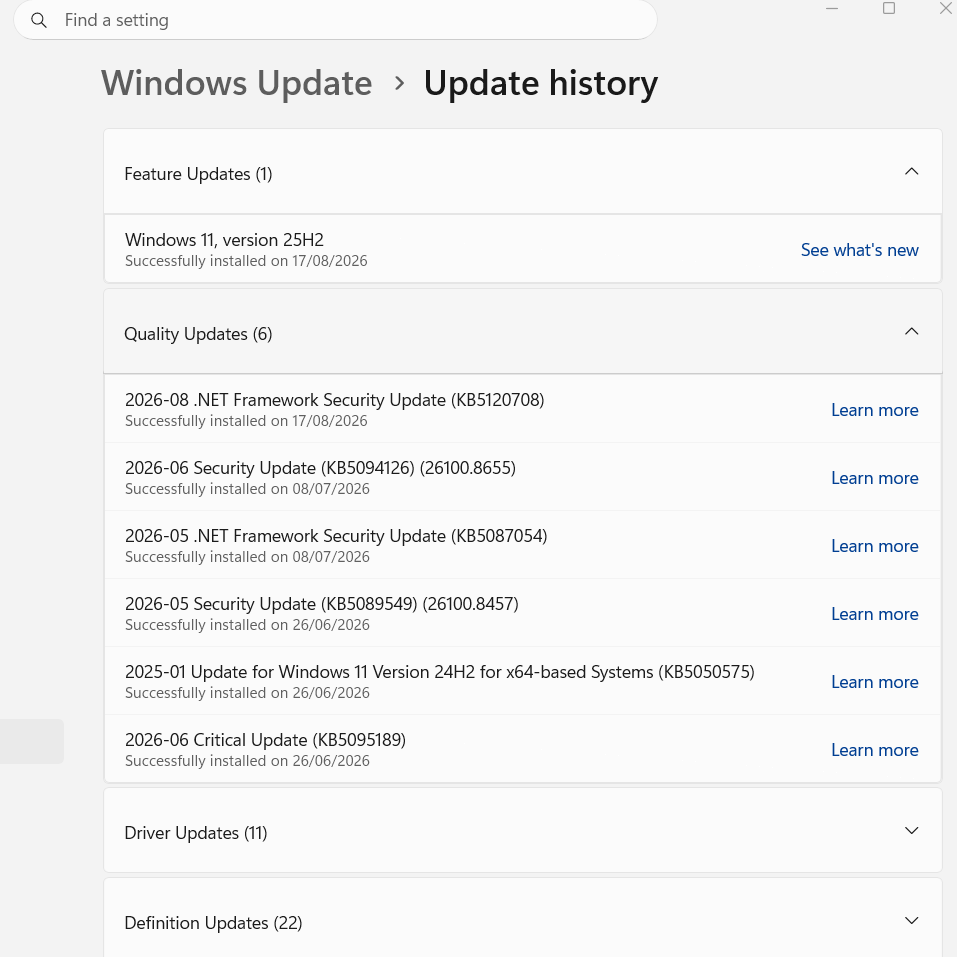957x957 pixels.
Task: Click Feature Updates (1) header text
Action: click(198, 174)
